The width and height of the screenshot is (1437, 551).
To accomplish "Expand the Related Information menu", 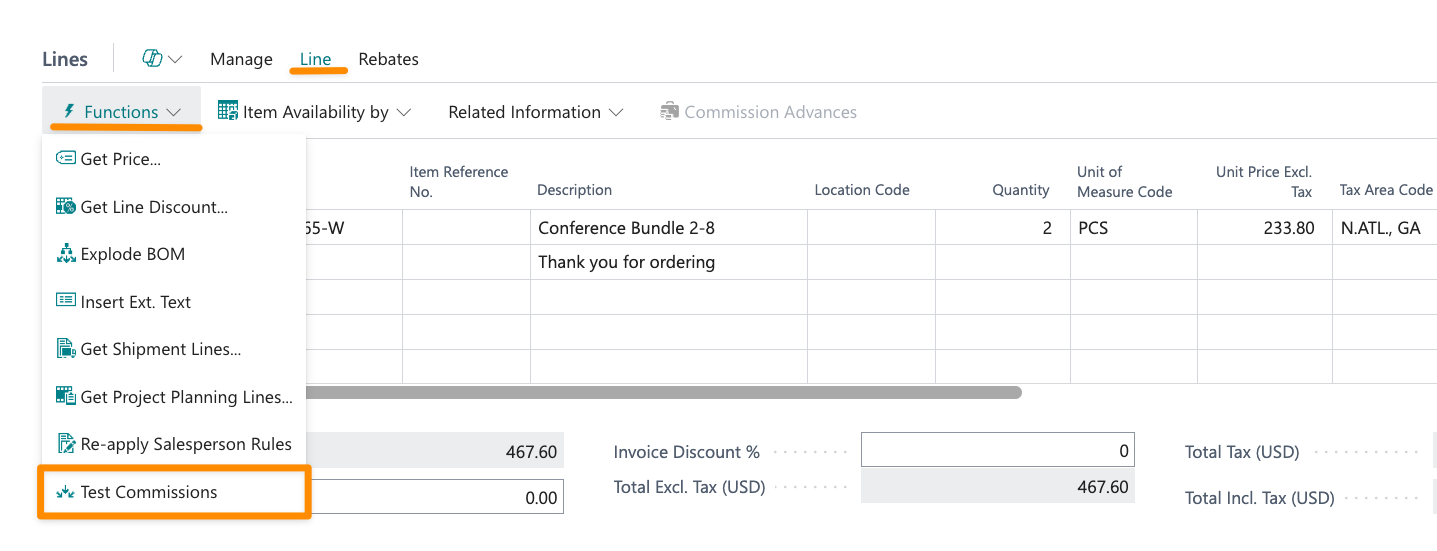I will tap(535, 112).
